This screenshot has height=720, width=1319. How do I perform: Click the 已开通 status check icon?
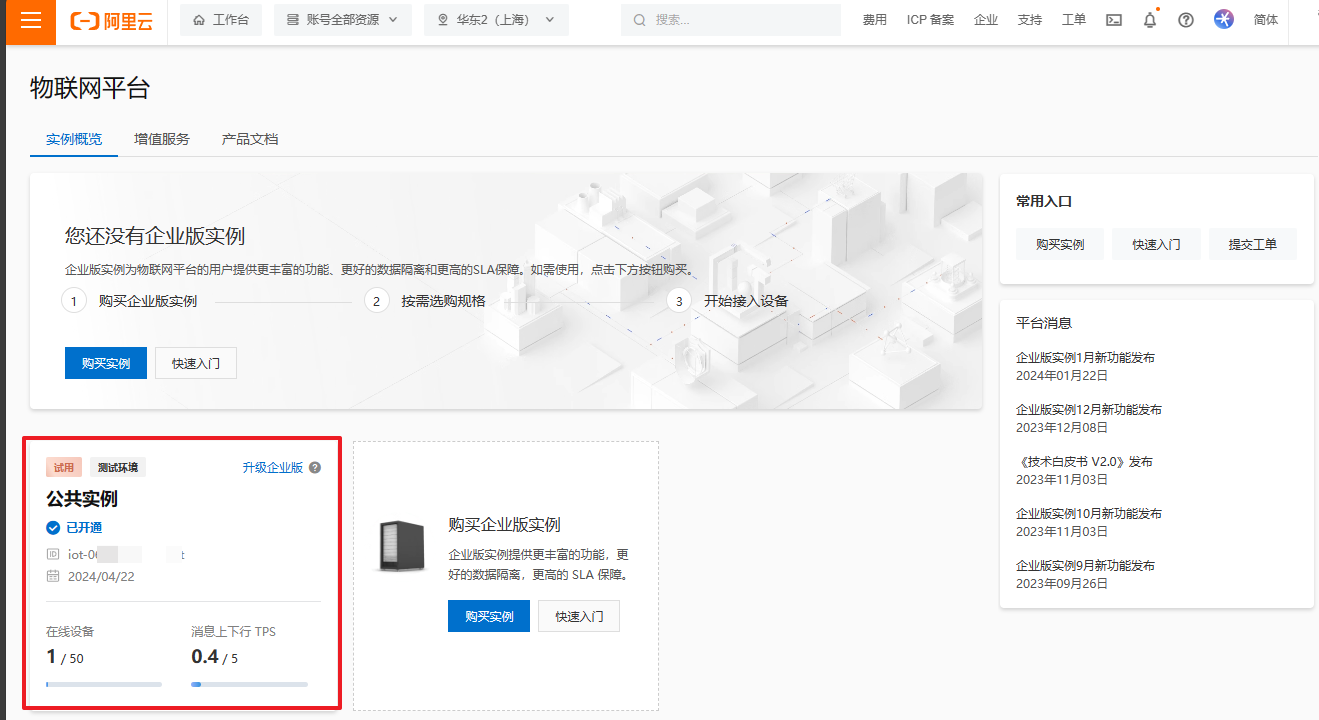click(53, 527)
